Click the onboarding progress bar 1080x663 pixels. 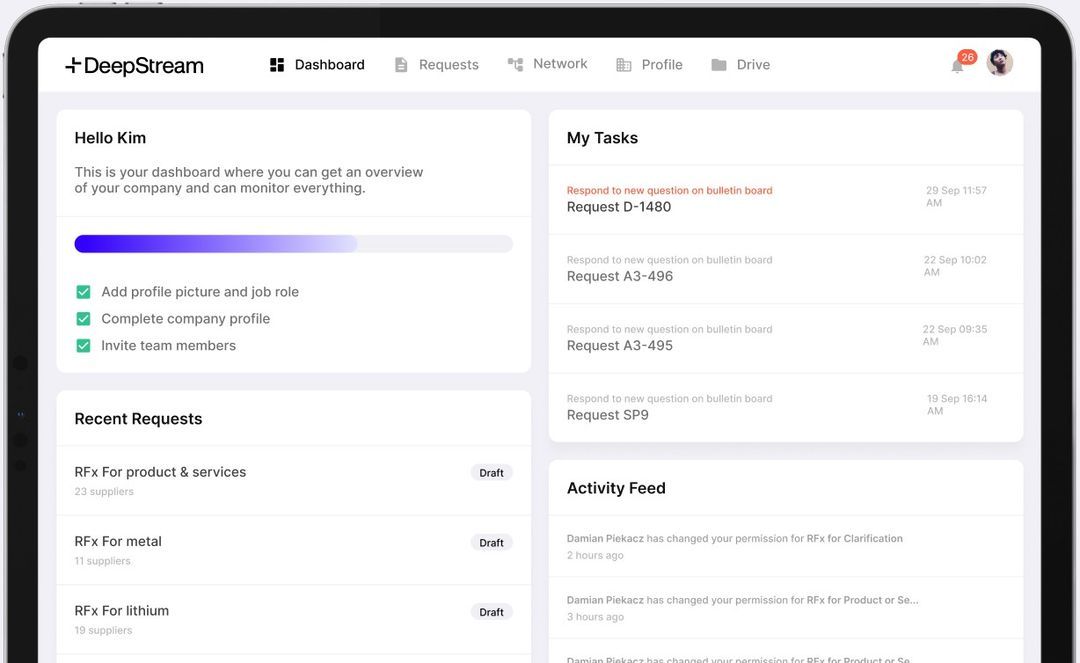(x=293, y=244)
